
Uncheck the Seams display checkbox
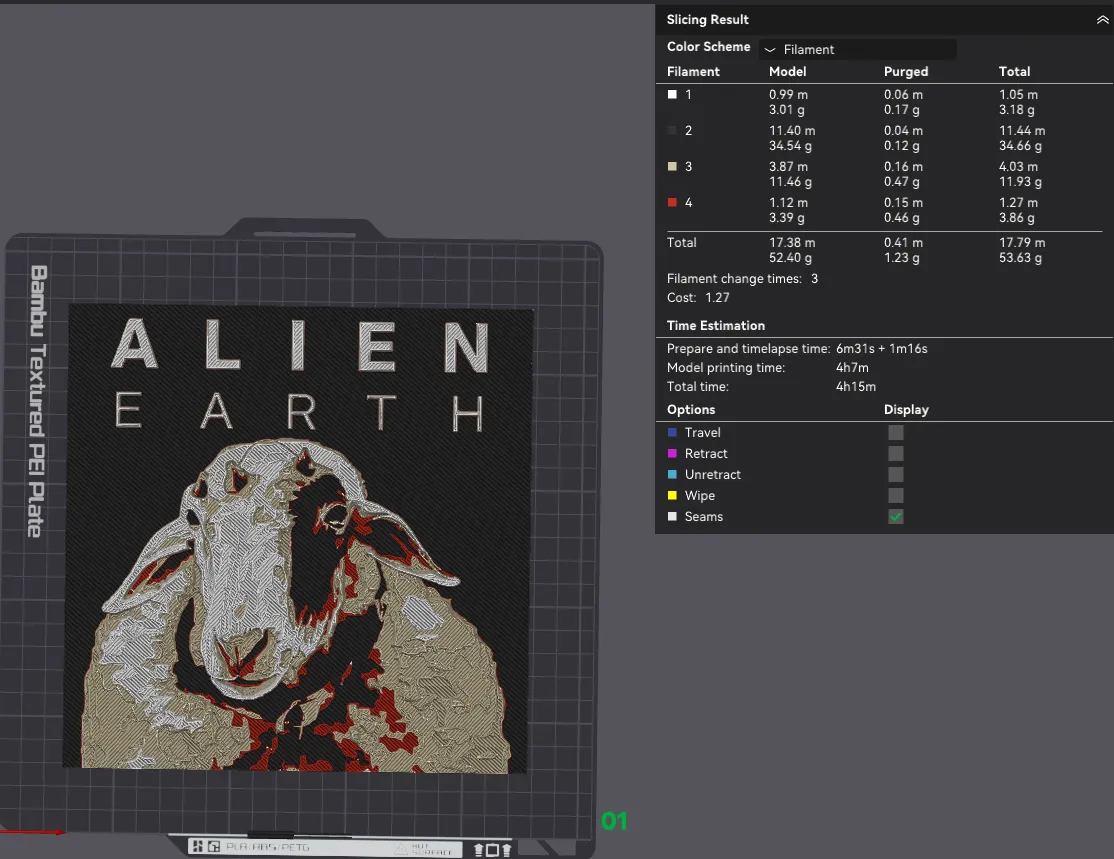pos(896,517)
